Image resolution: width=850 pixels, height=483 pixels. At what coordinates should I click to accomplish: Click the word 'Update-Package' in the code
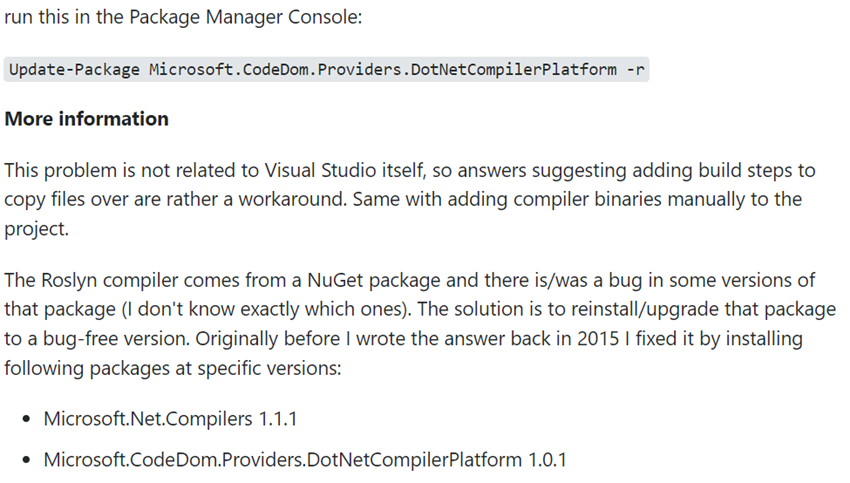[x=74, y=70]
